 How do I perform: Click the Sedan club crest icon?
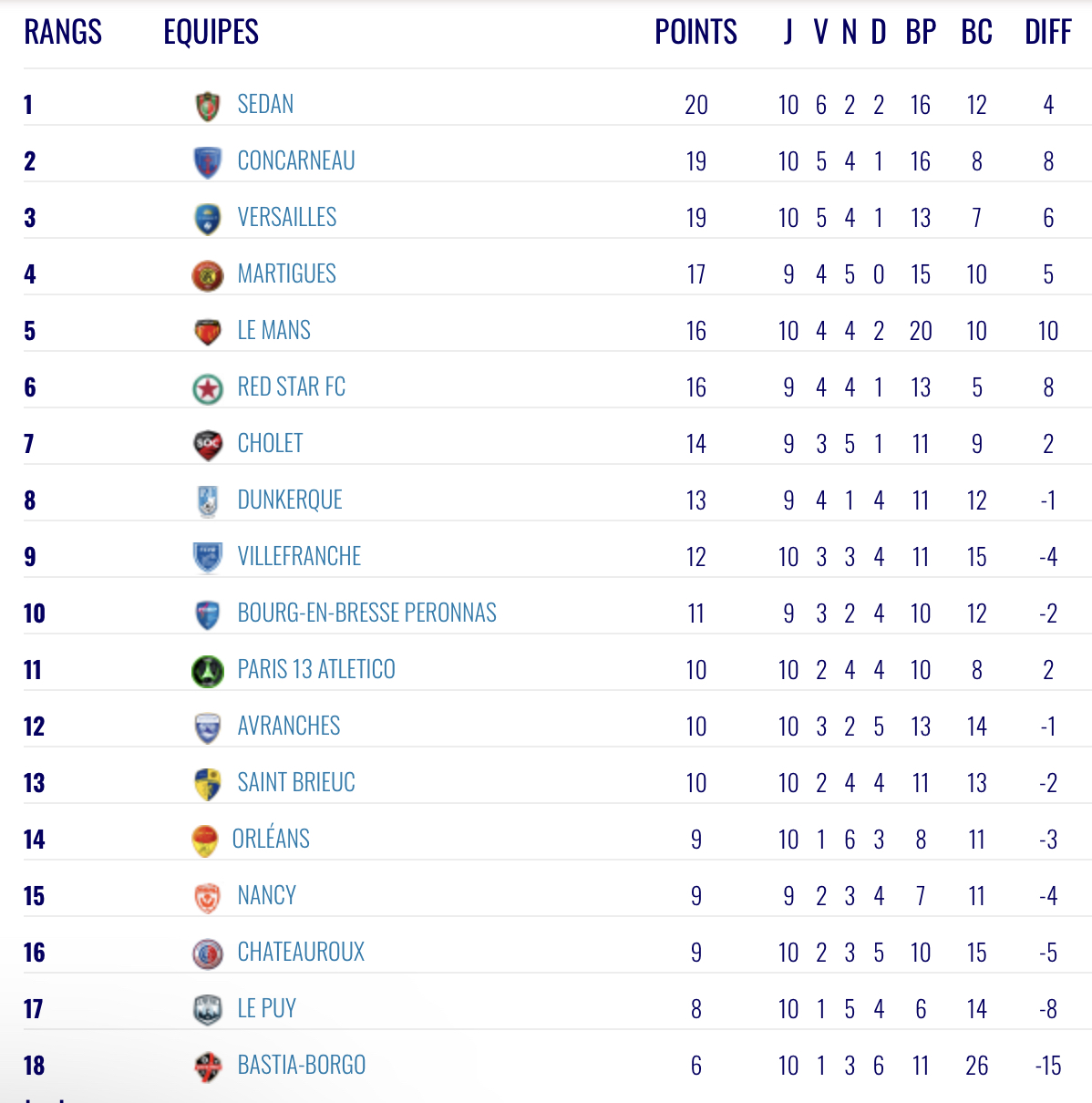(208, 106)
